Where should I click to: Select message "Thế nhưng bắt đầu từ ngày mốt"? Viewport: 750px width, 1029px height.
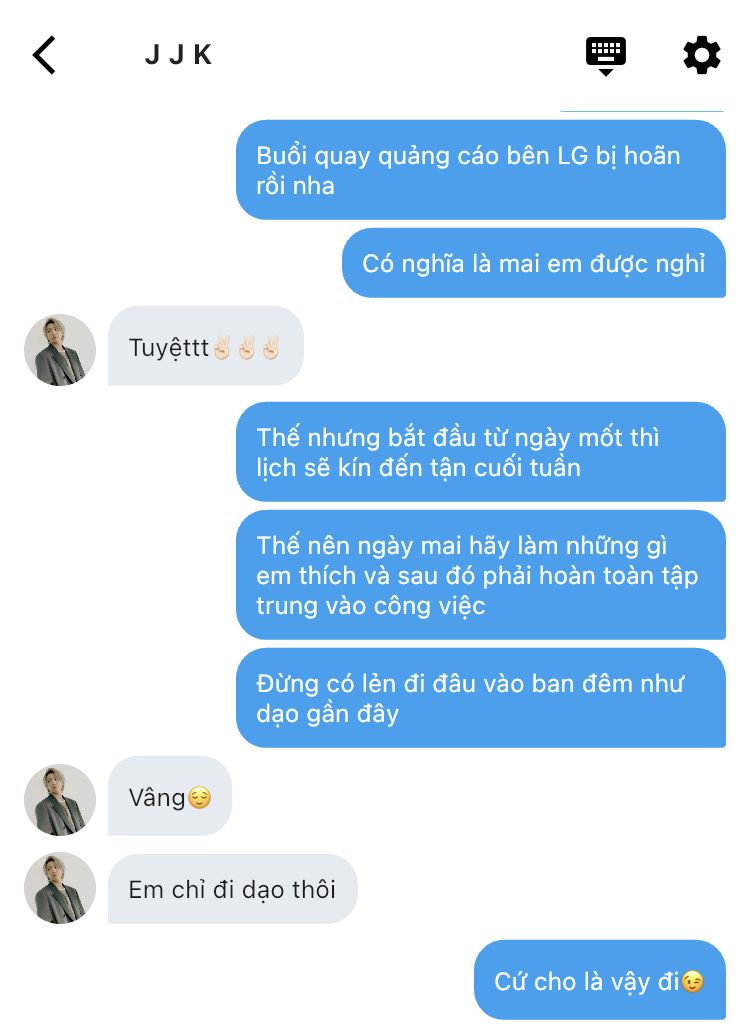[x=481, y=452]
